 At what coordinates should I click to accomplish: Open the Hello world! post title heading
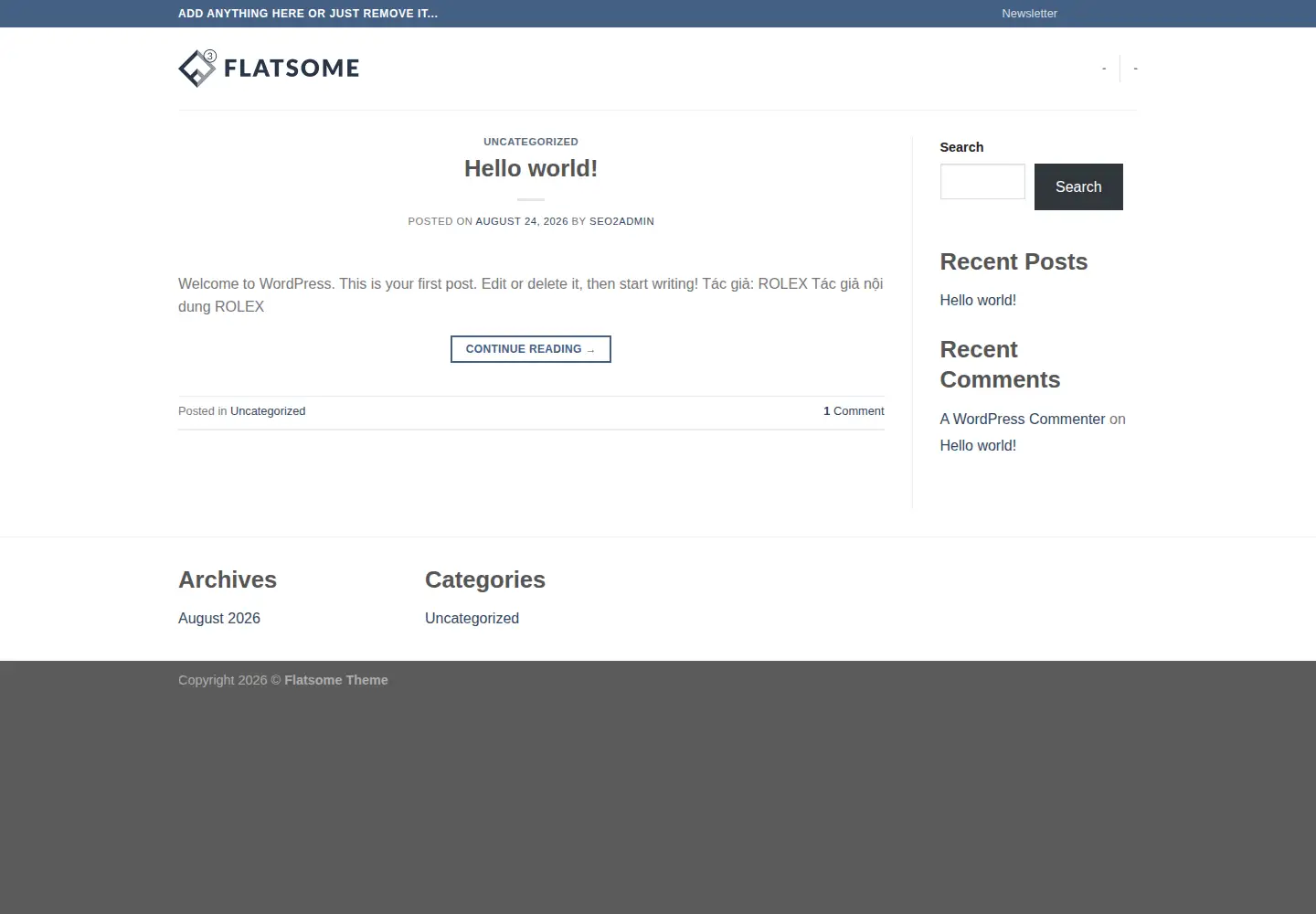click(x=531, y=168)
